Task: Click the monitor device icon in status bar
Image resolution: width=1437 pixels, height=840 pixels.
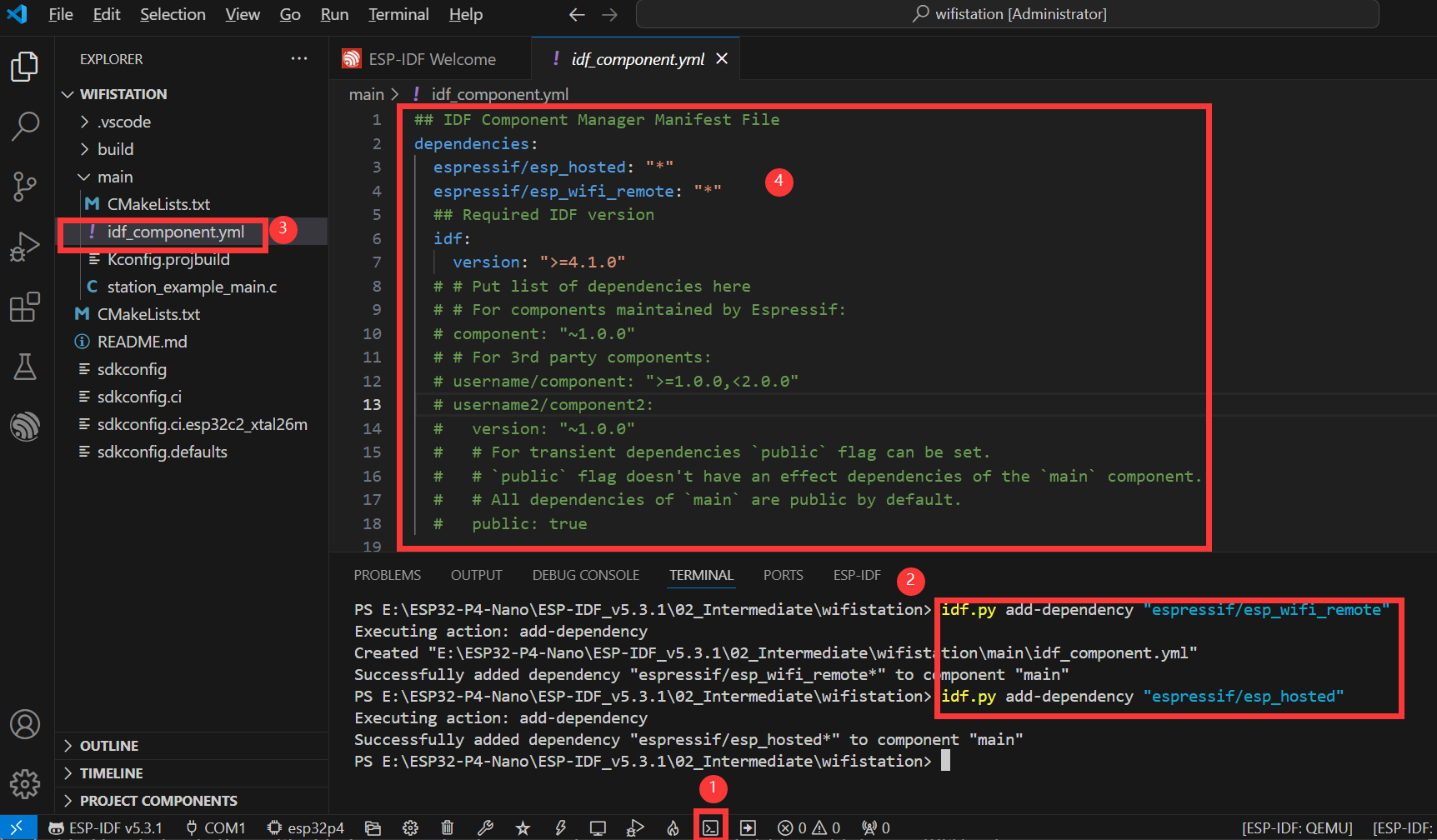Action: 598,827
